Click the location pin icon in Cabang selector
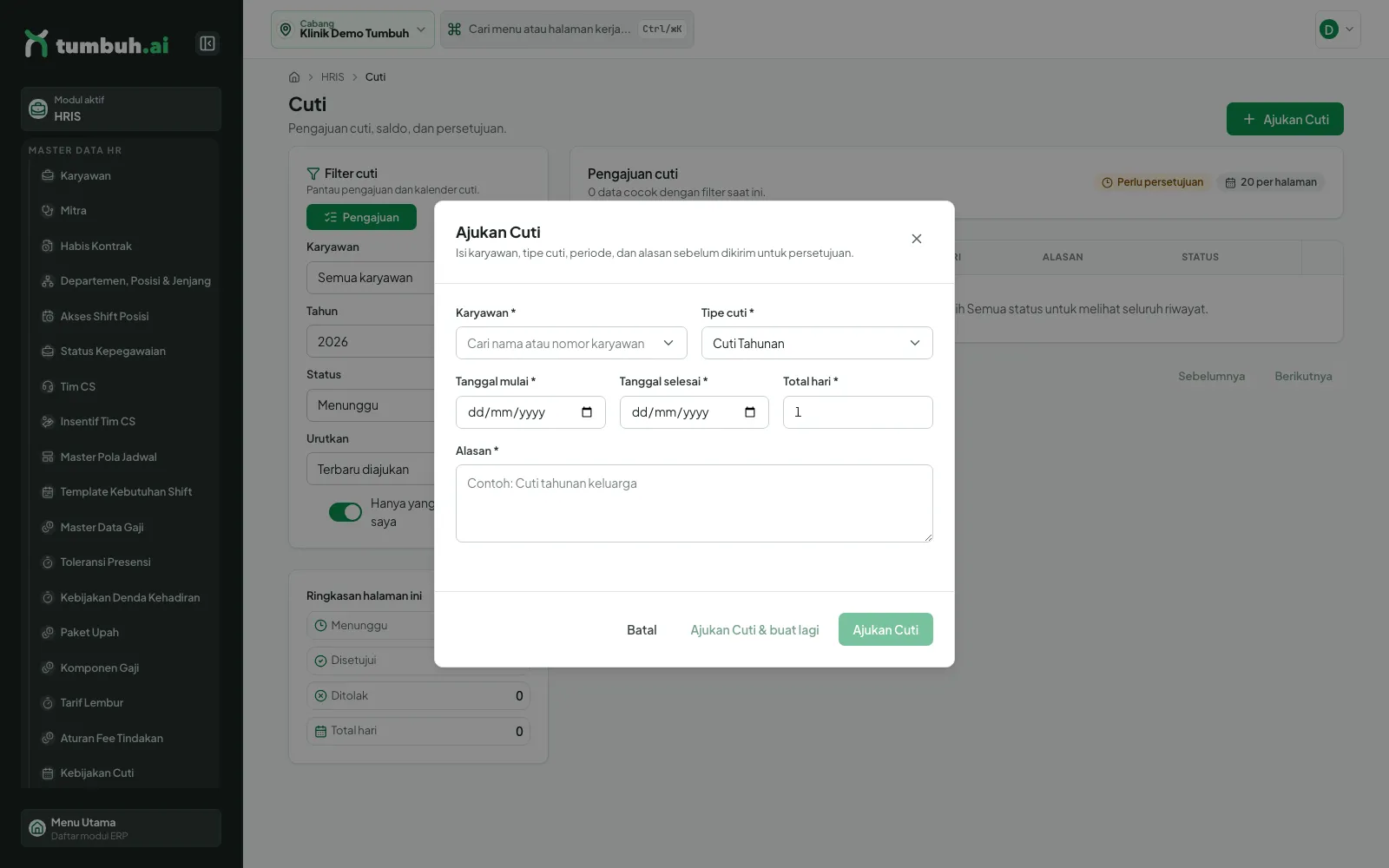The width and height of the screenshot is (1389, 868). click(286, 30)
